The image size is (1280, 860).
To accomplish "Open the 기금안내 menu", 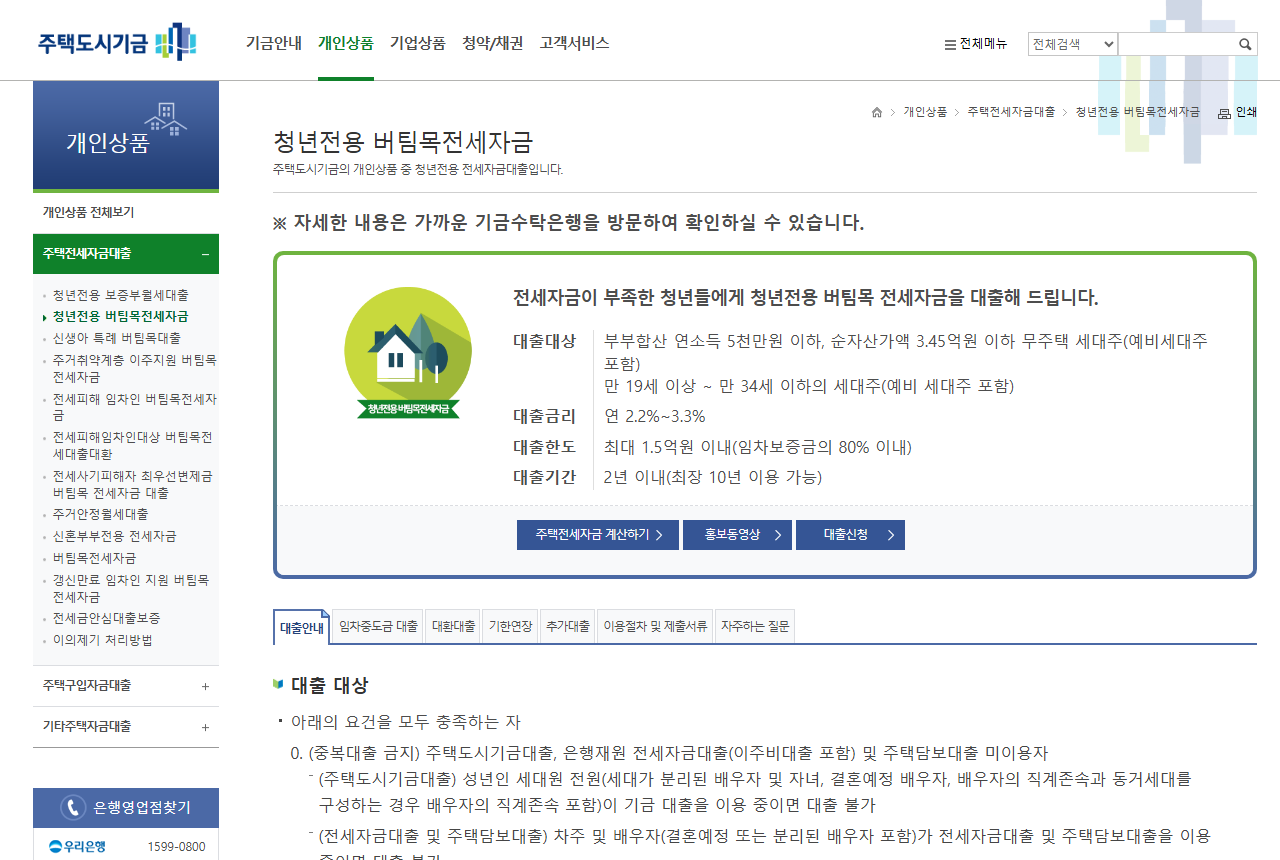I will click(273, 43).
